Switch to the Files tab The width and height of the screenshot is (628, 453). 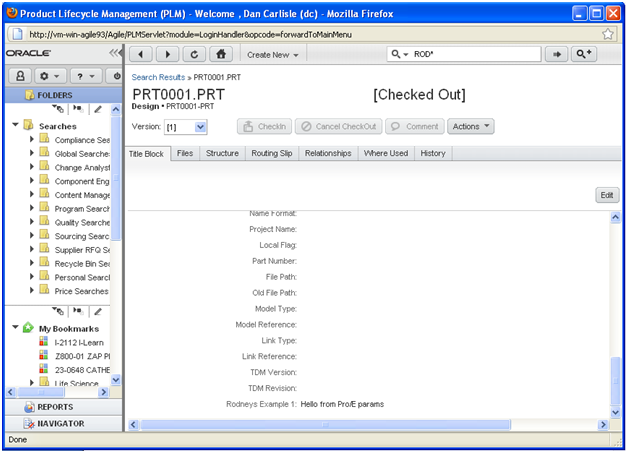point(185,154)
